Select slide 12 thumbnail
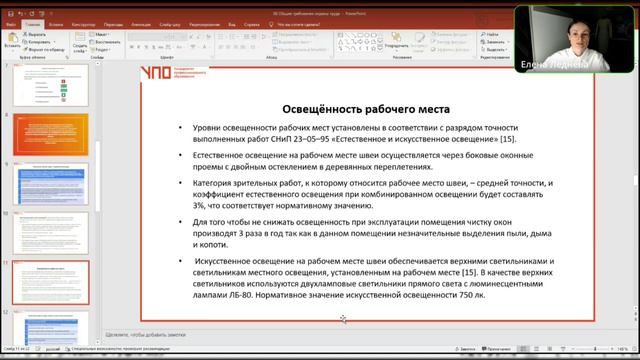The height and width of the screenshot is (360, 640). pos(51,329)
